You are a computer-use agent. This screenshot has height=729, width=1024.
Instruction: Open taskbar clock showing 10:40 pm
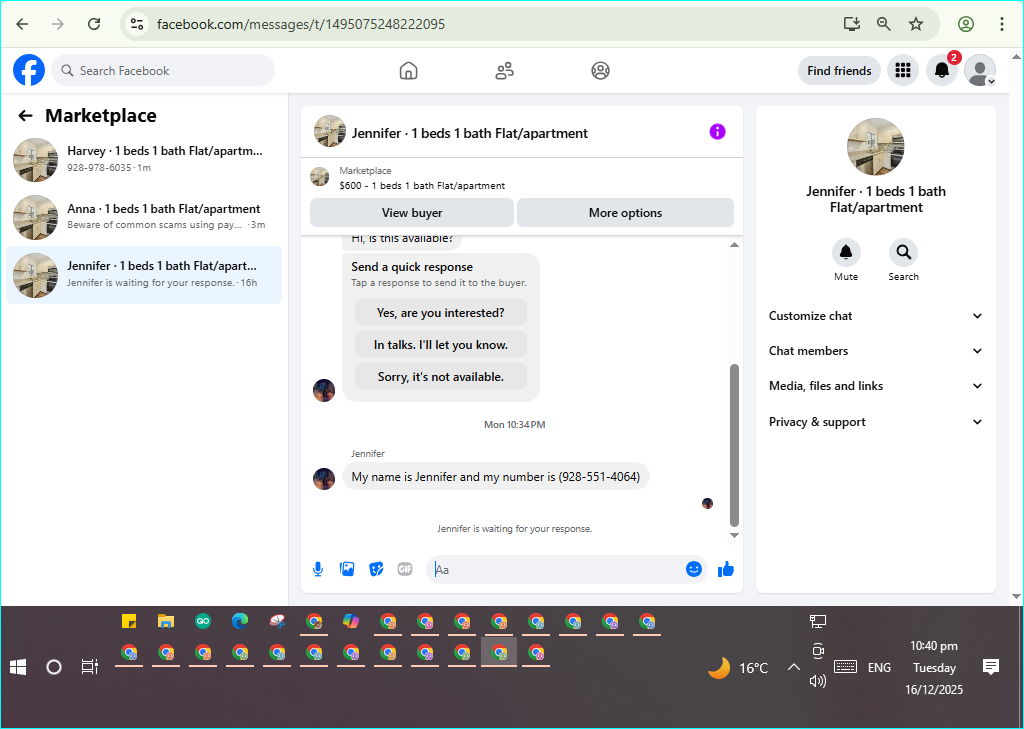tap(934, 668)
